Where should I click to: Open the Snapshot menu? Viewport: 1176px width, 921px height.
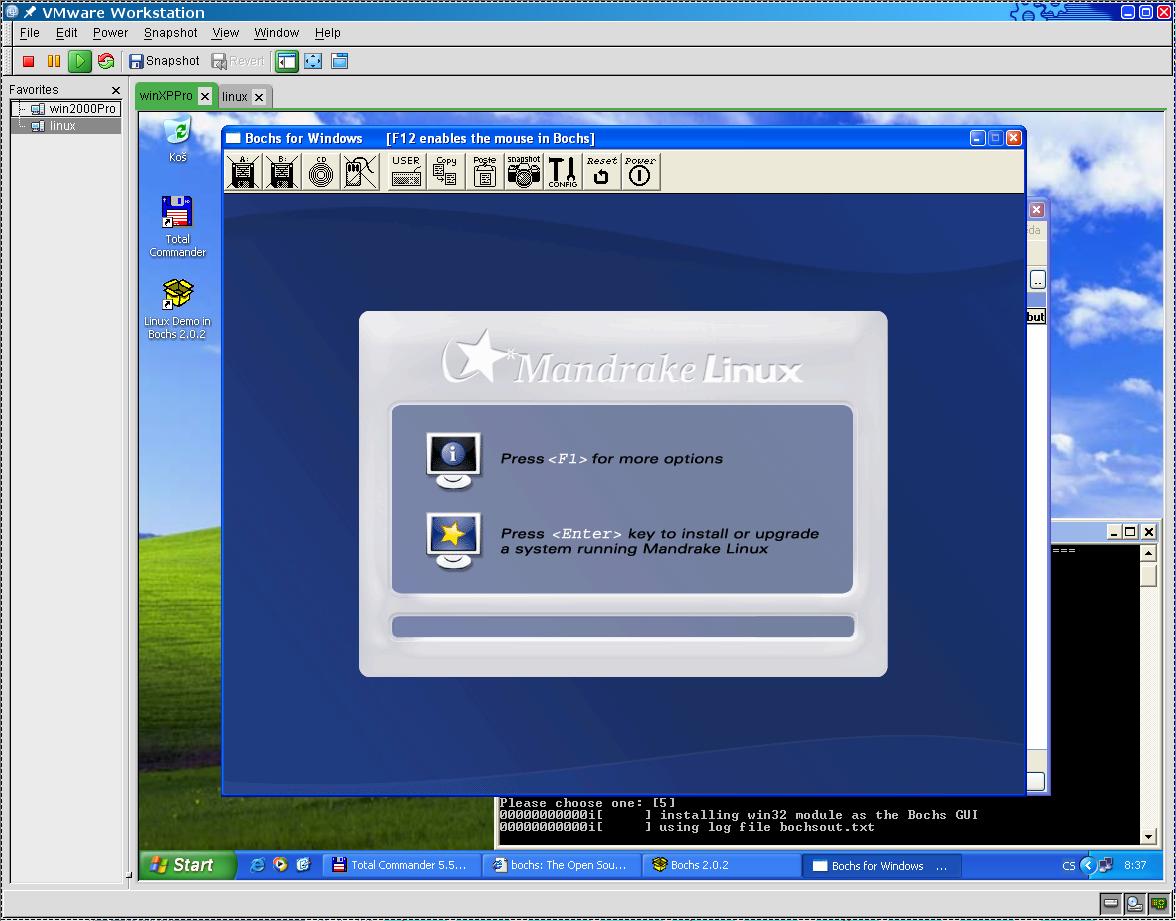tap(170, 33)
